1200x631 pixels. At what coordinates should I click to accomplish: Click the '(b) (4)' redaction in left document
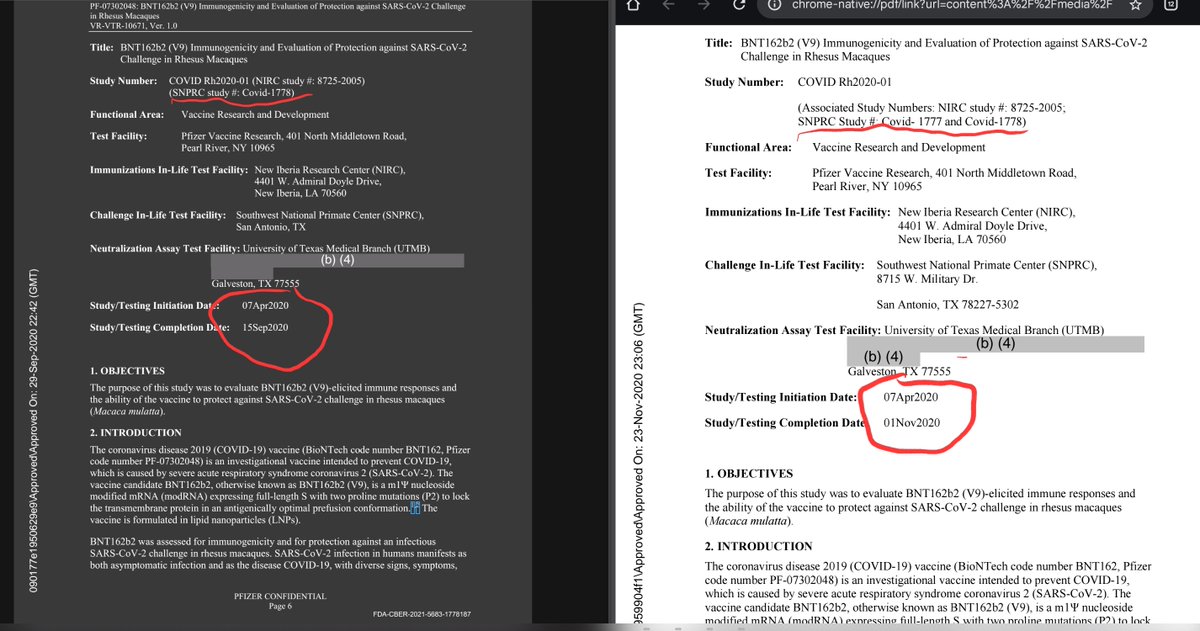click(337, 261)
